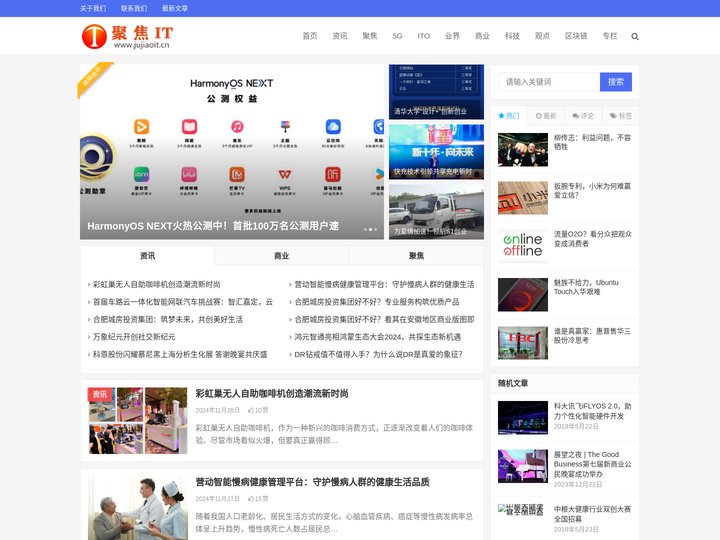This screenshot has width=720, height=540.
Task: Open 科大讯飞iFLYOS 2.0 random article
Action: coord(592,411)
